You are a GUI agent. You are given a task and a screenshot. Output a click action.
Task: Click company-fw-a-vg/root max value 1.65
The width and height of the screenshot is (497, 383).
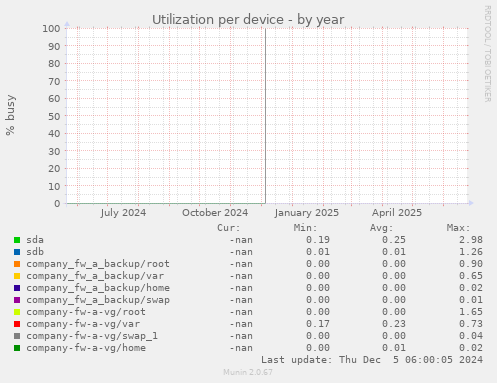point(471,312)
